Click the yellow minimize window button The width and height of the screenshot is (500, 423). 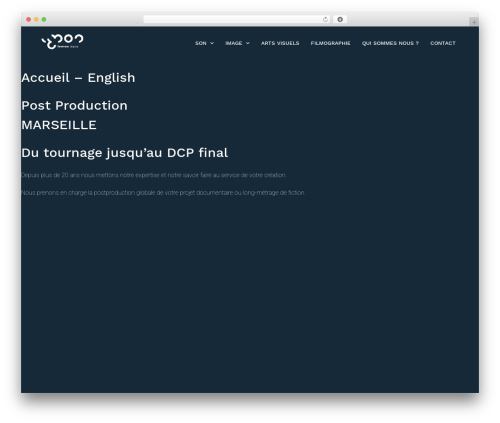point(36,19)
